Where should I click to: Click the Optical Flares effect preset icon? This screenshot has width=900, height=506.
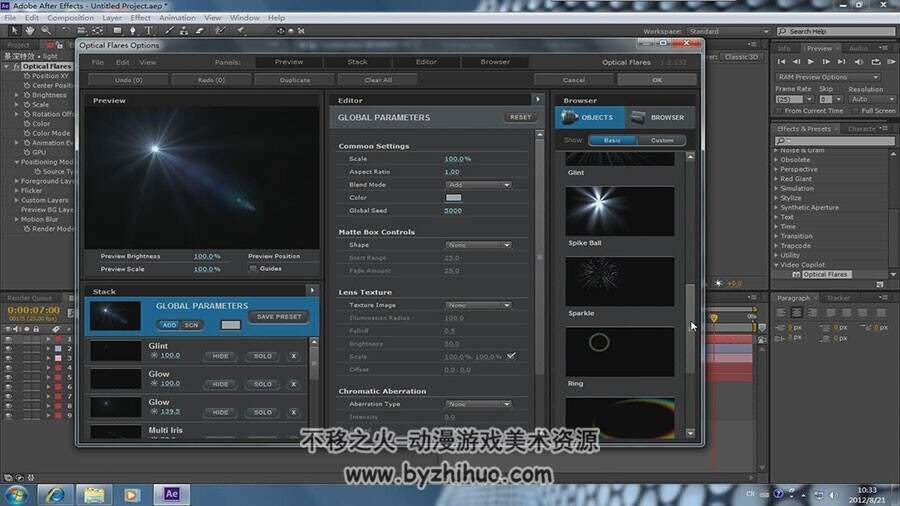pyautogui.click(x=796, y=275)
